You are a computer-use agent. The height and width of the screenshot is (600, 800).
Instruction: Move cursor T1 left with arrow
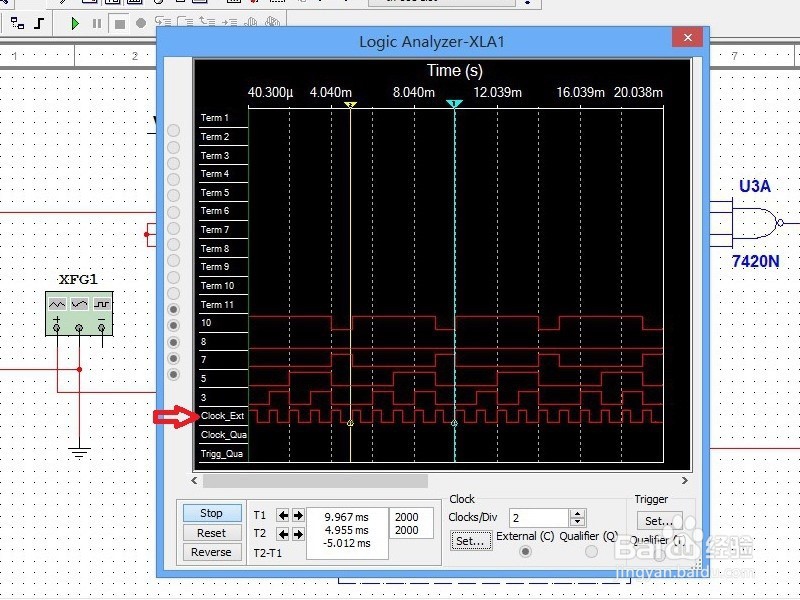[x=283, y=515]
